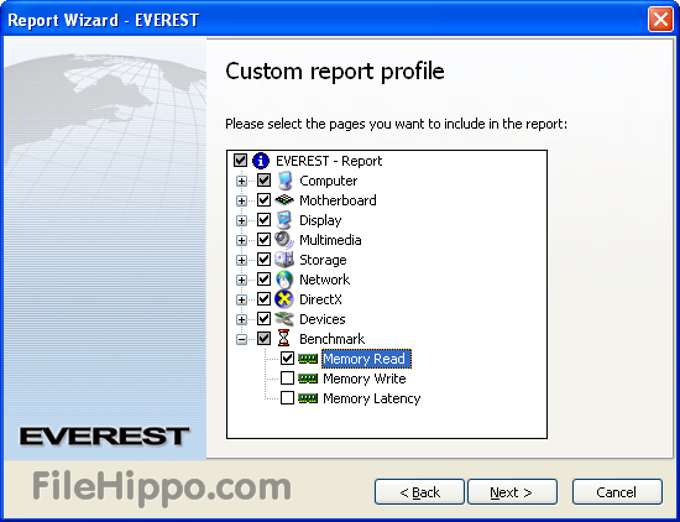The width and height of the screenshot is (680, 522).
Task: Select the Memory Latency tree item
Action: point(371,398)
